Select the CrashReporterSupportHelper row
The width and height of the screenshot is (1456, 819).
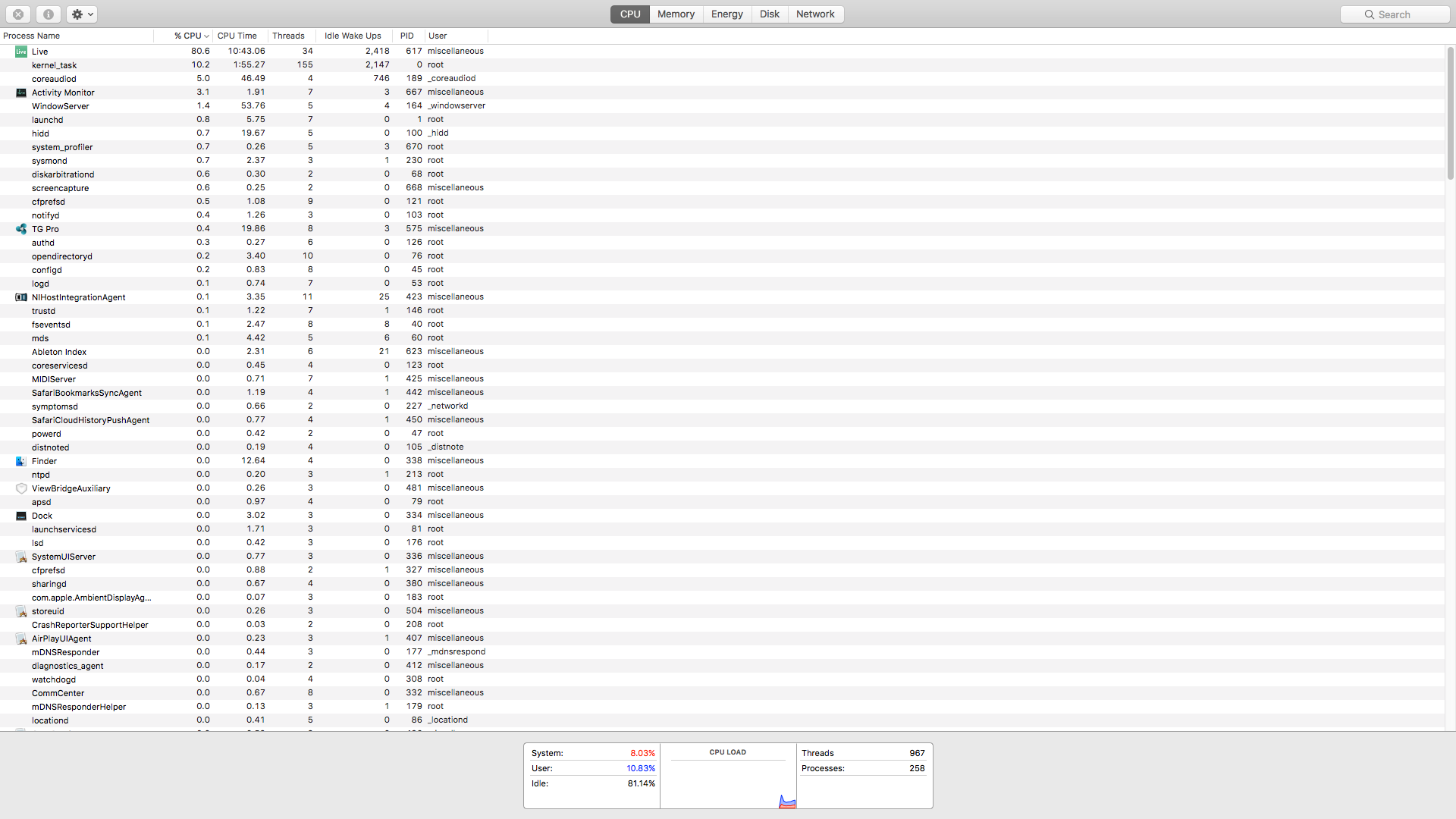[x=722, y=625]
